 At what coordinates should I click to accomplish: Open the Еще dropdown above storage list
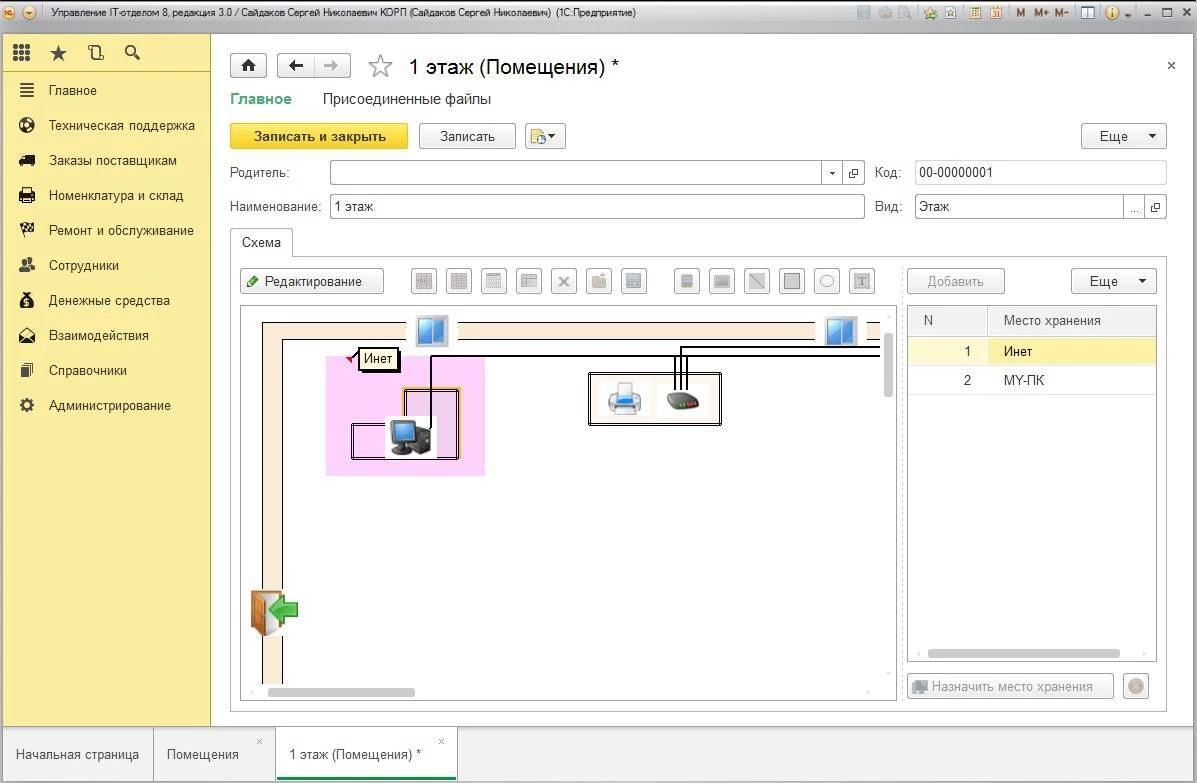coord(1113,282)
